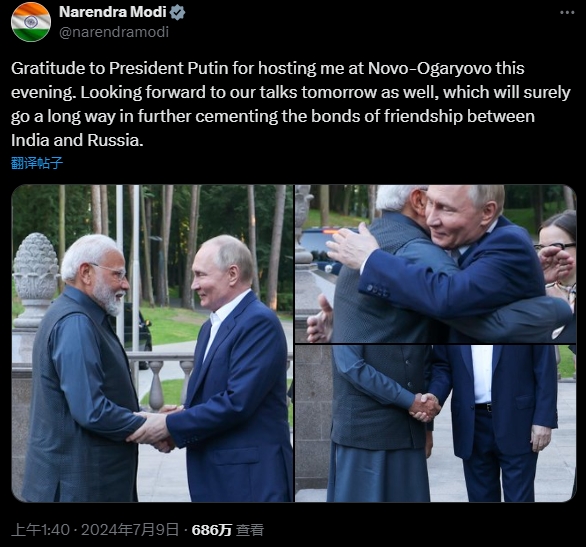This screenshot has height=547, width=586.
Task: Open the three-dot more options menu
Action: 567,12
